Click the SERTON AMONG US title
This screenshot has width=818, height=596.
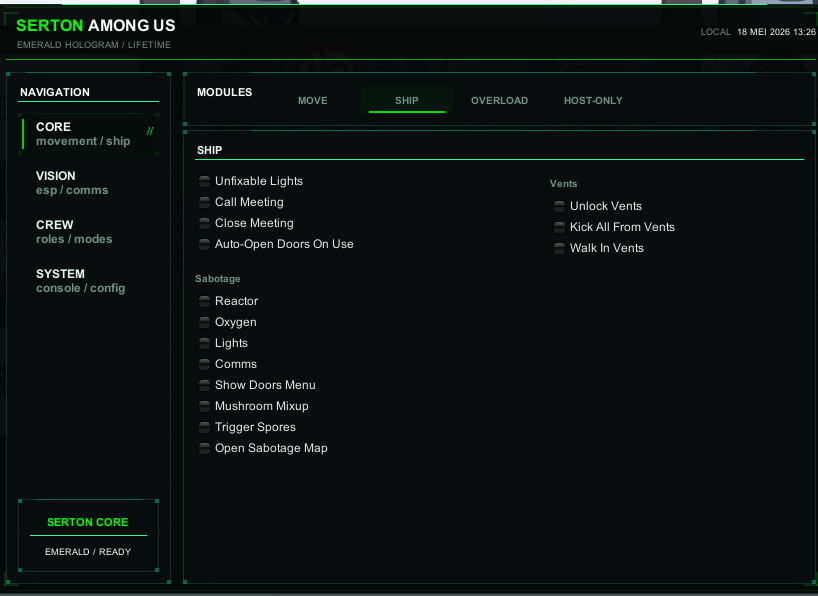(x=95, y=25)
